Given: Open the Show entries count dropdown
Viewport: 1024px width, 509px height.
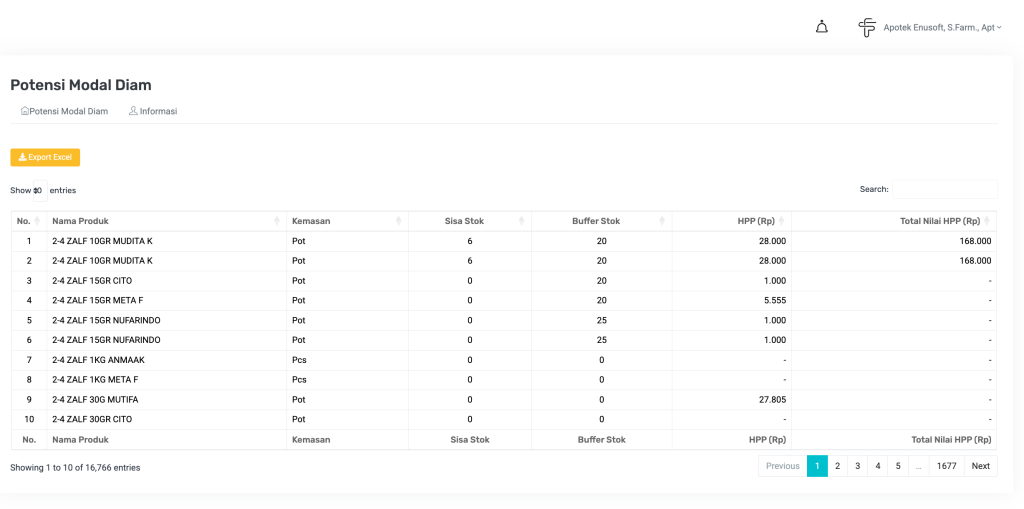Looking at the screenshot, I should (39, 190).
